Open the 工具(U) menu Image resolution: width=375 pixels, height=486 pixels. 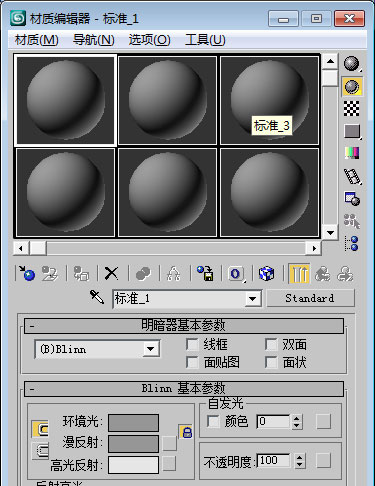coord(205,40)
